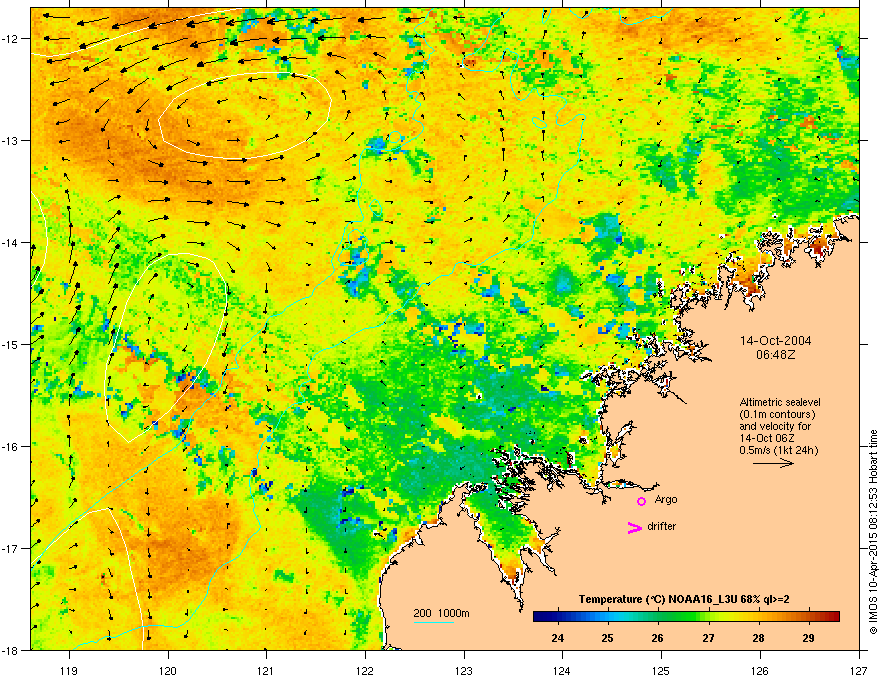
Task: Click the latitude axis label -14
Action: pos(11,242)
